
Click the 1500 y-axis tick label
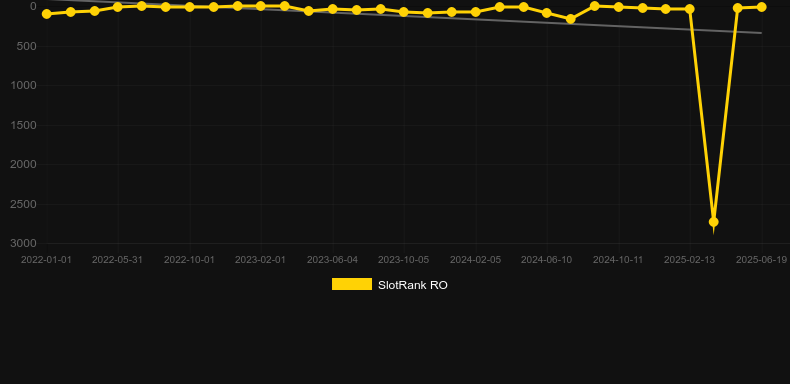pos(24,125)
